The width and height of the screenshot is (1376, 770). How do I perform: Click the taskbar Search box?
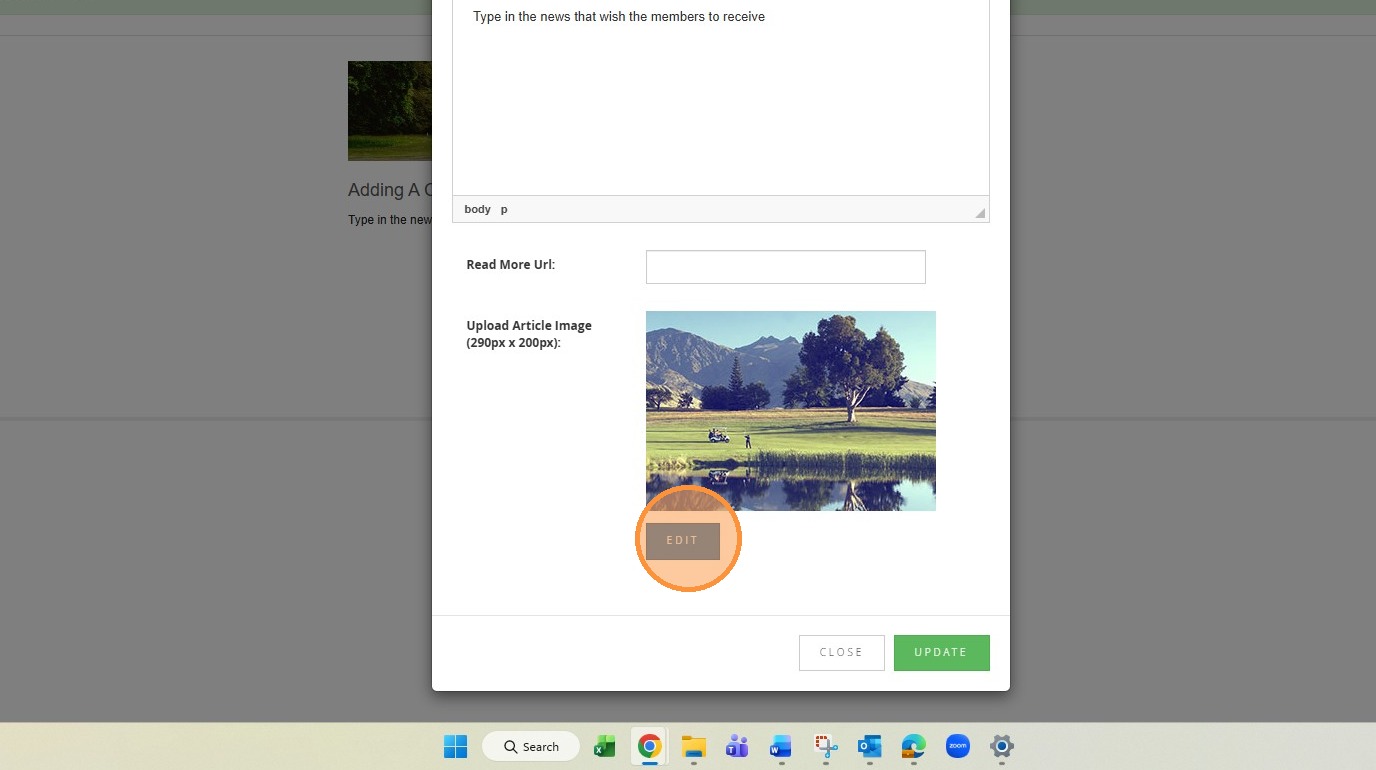pos(531,747)
